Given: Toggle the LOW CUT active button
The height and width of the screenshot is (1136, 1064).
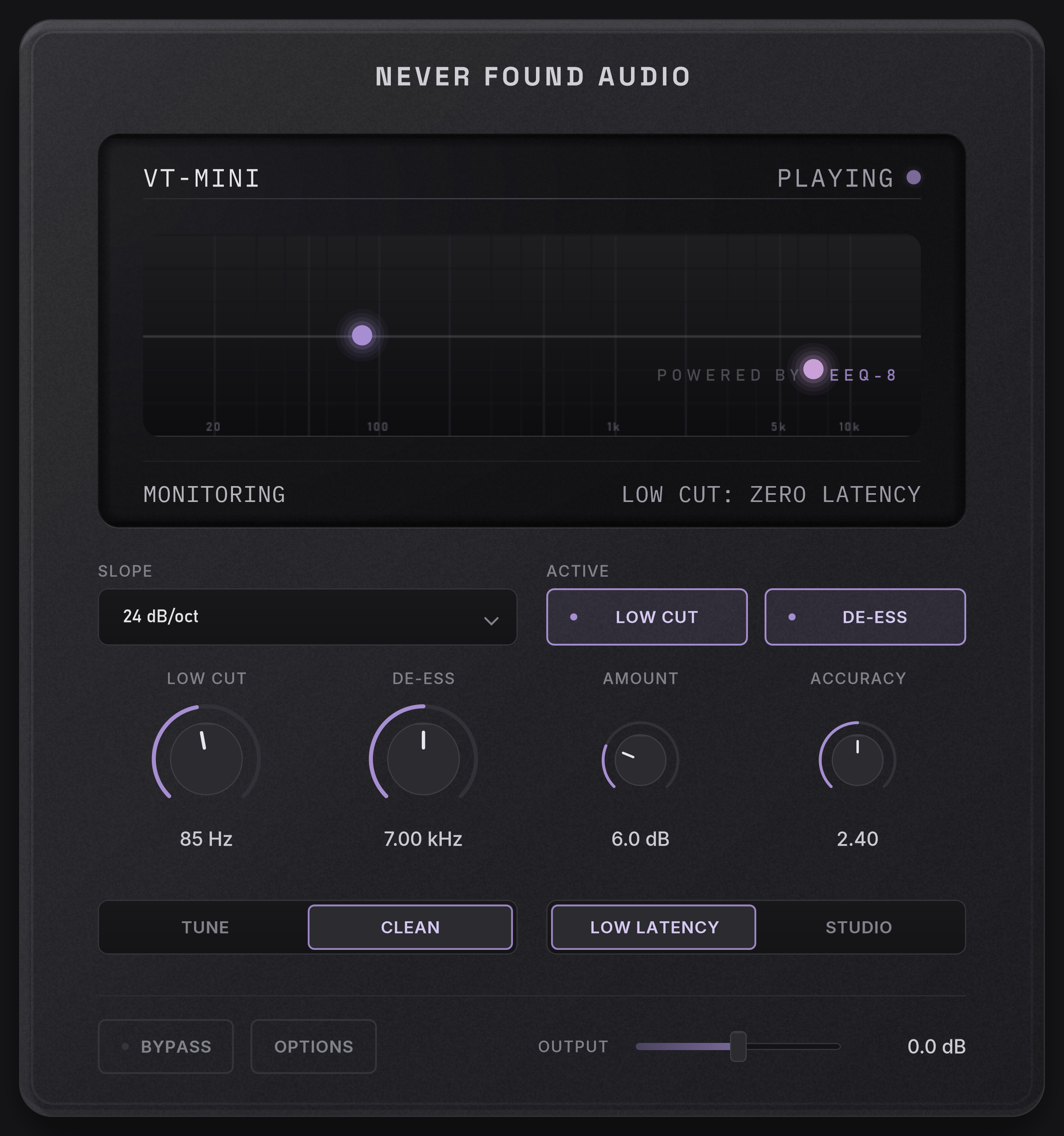Looking at the screenshot, I should click(x=647, y=617).
